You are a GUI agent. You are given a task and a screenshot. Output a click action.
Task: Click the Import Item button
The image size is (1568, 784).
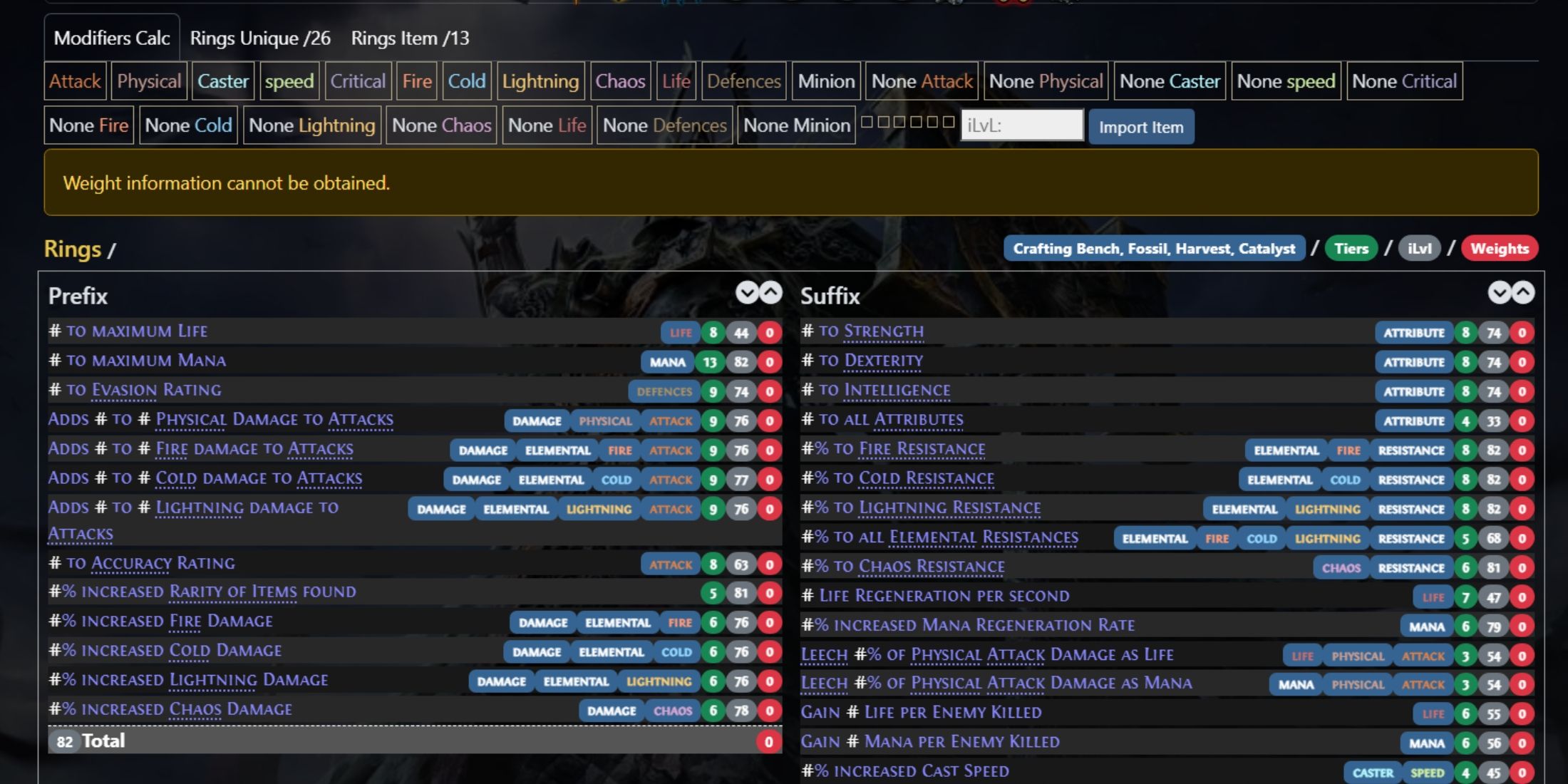[1140, 127]
